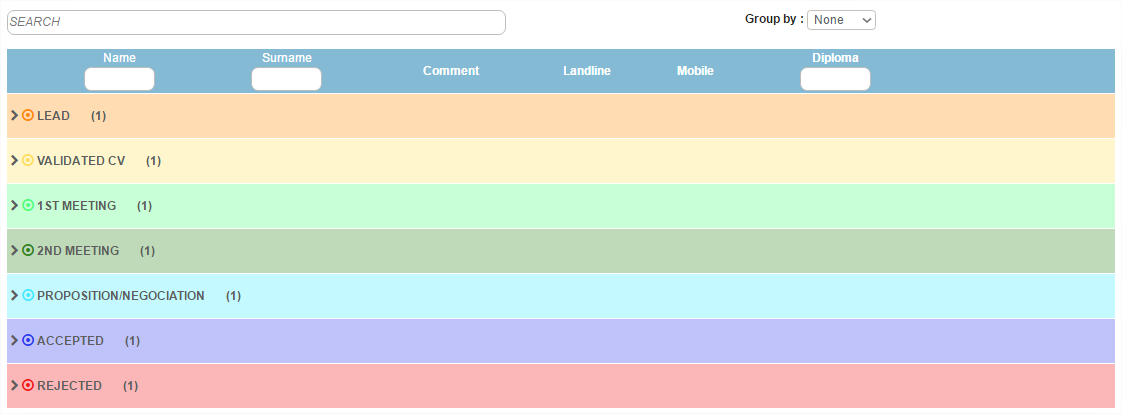Focus the Surname filter input box

pyautogui.click(x=286, y=80)
